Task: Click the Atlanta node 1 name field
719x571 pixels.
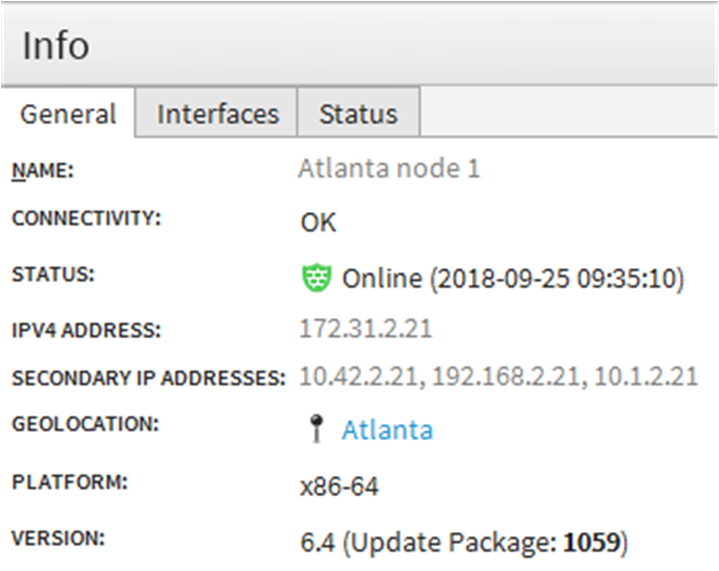Action: [389, 168]
